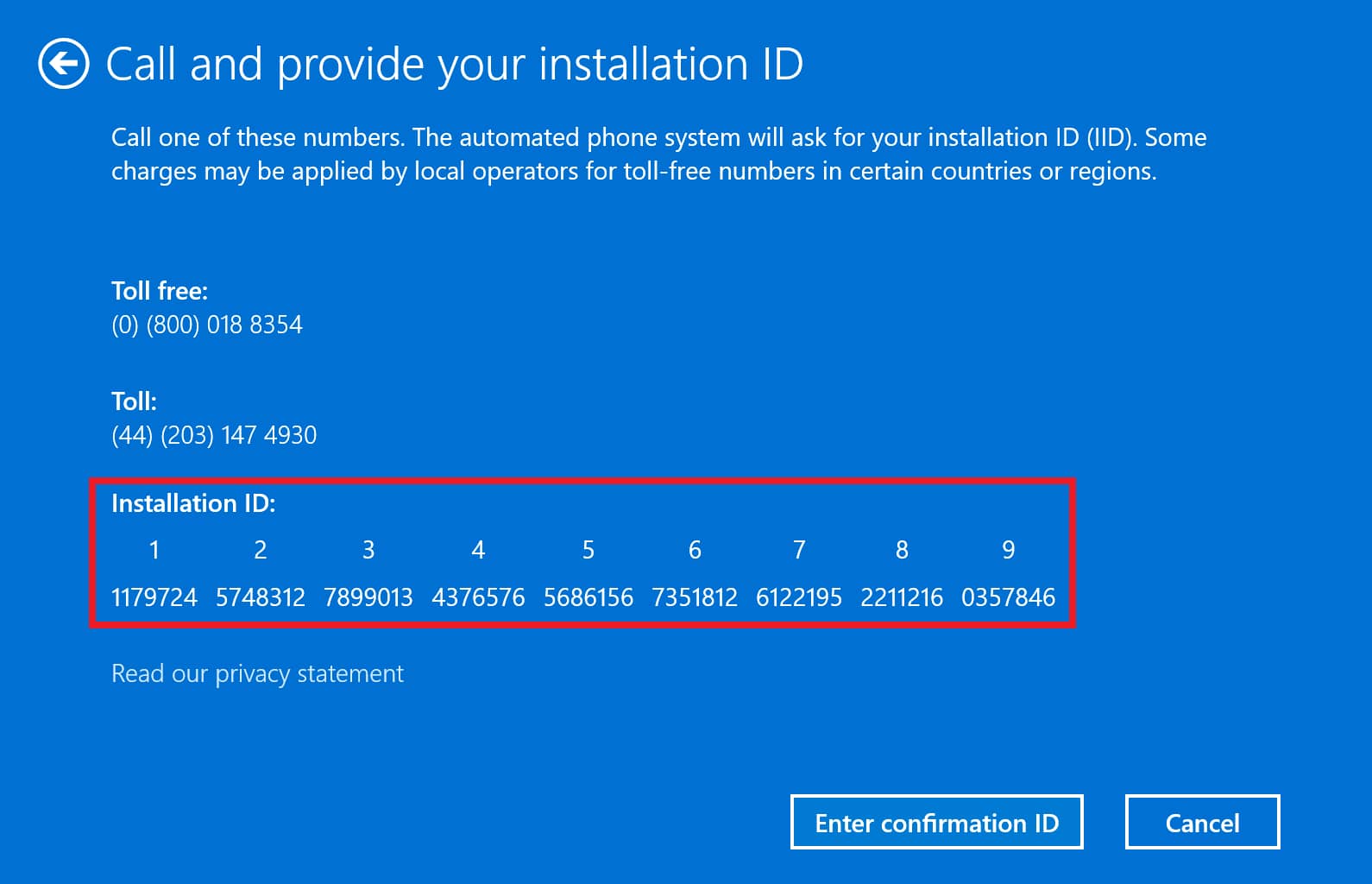Click the Toll free: heading
Screen dimensions: 1372x884
pyautogui.click(x=160, y=291)
